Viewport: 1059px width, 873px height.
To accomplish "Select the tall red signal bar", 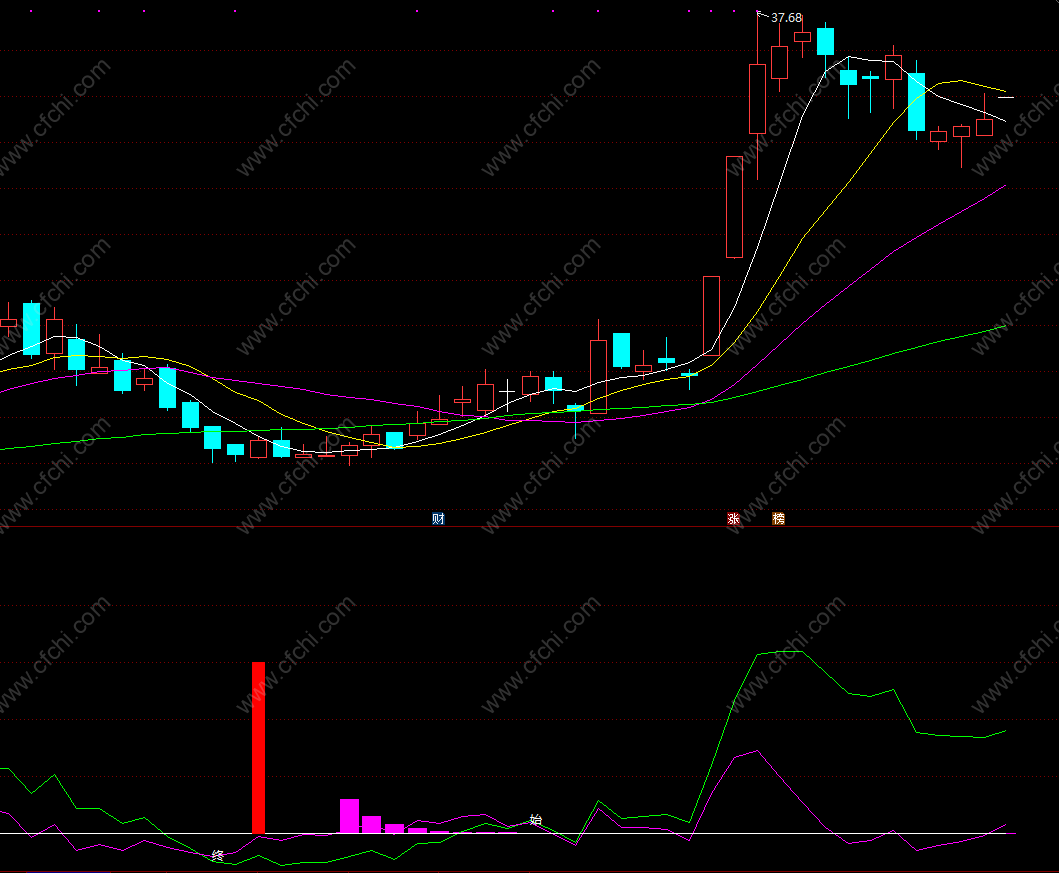I will (259, 748).
